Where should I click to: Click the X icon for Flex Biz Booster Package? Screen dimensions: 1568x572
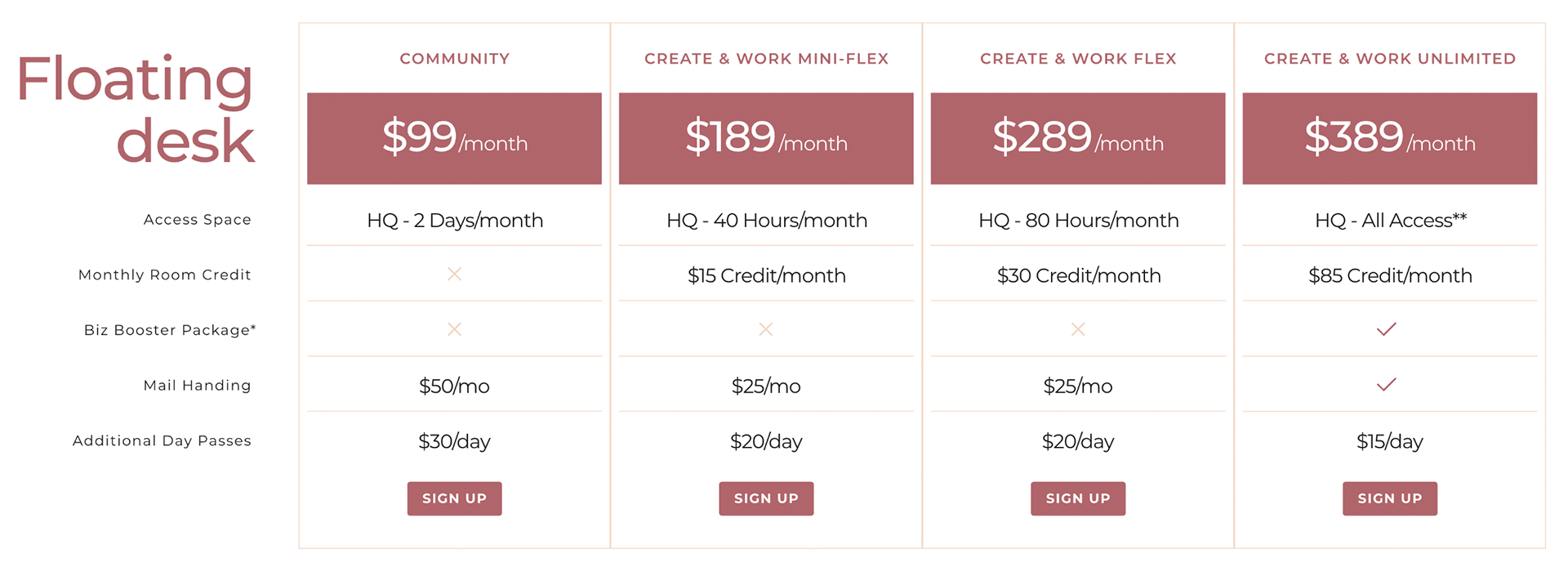pos(1078,329)
